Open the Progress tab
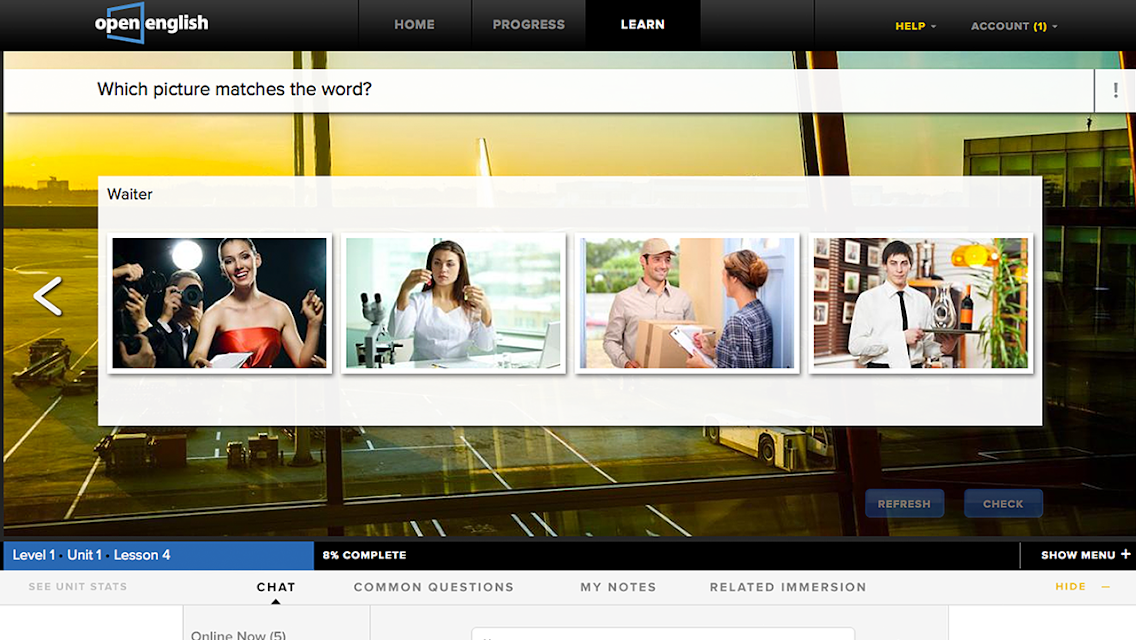 pos(529,25)
